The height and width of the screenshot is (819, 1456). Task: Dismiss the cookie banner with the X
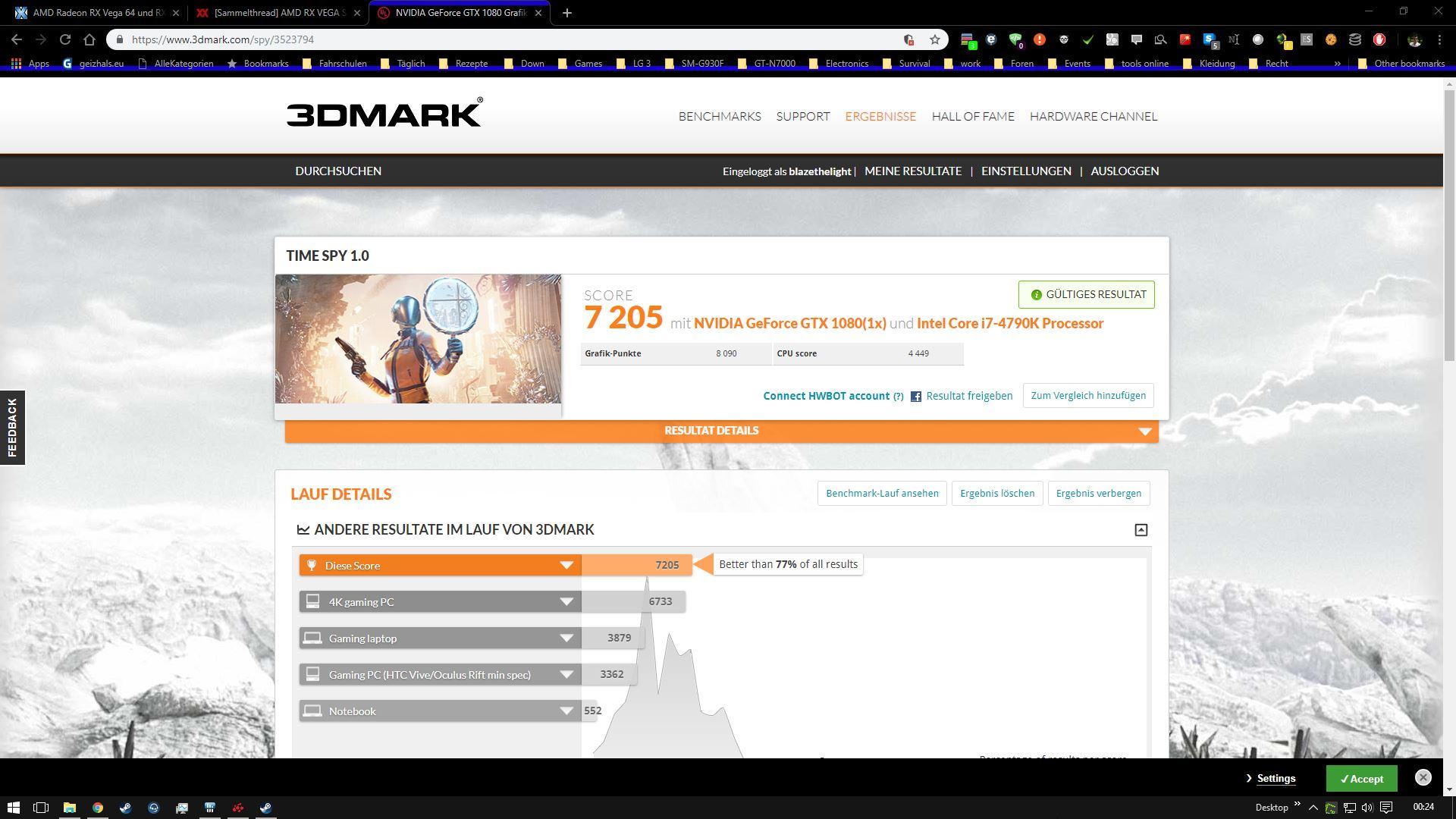(1423, 777)
